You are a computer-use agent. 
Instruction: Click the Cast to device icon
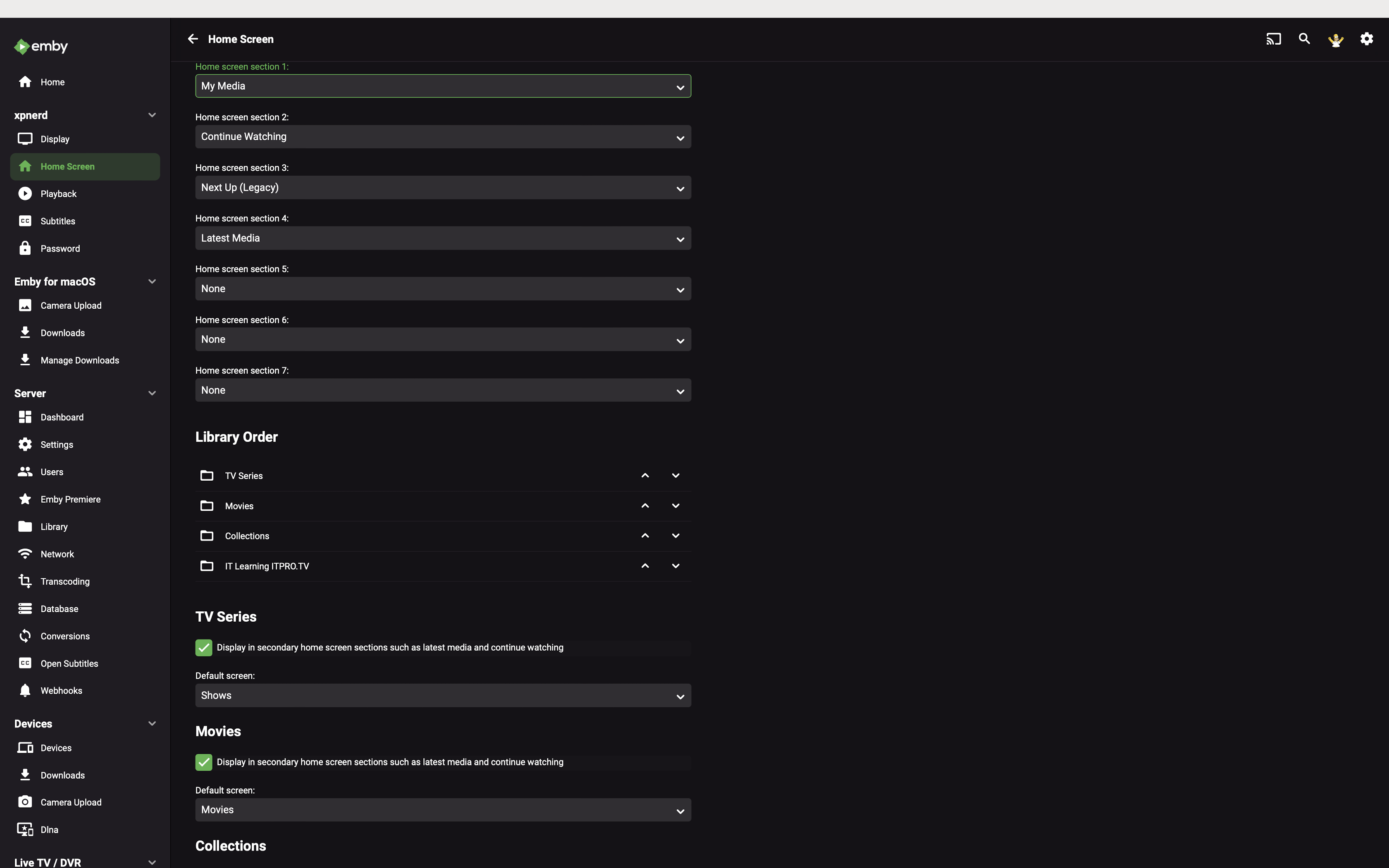click(x=1273, y=39)
